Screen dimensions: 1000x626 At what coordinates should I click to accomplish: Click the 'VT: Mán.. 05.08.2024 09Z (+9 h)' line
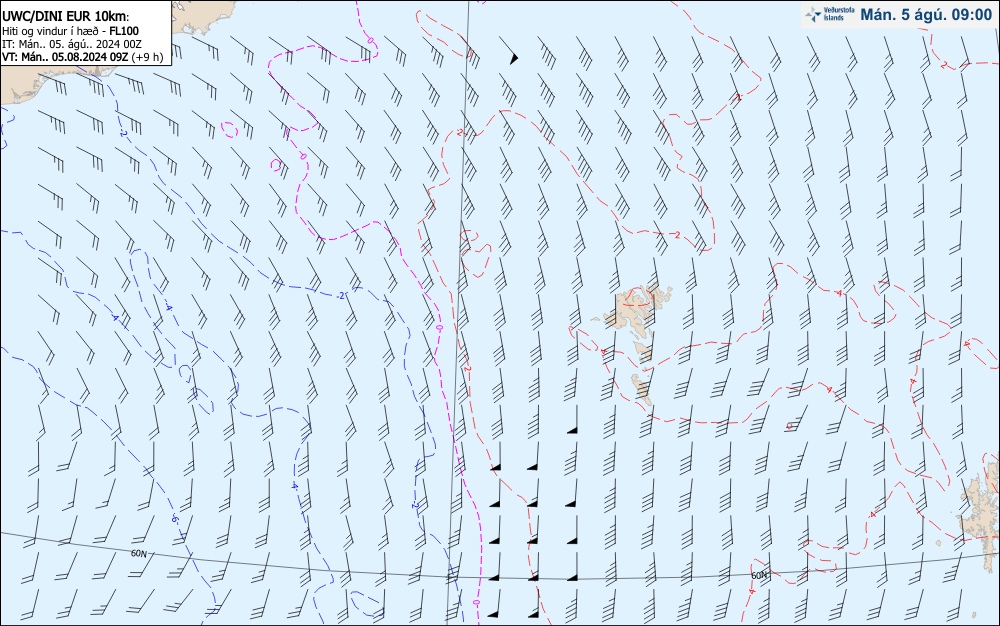[x=82, y=57]
